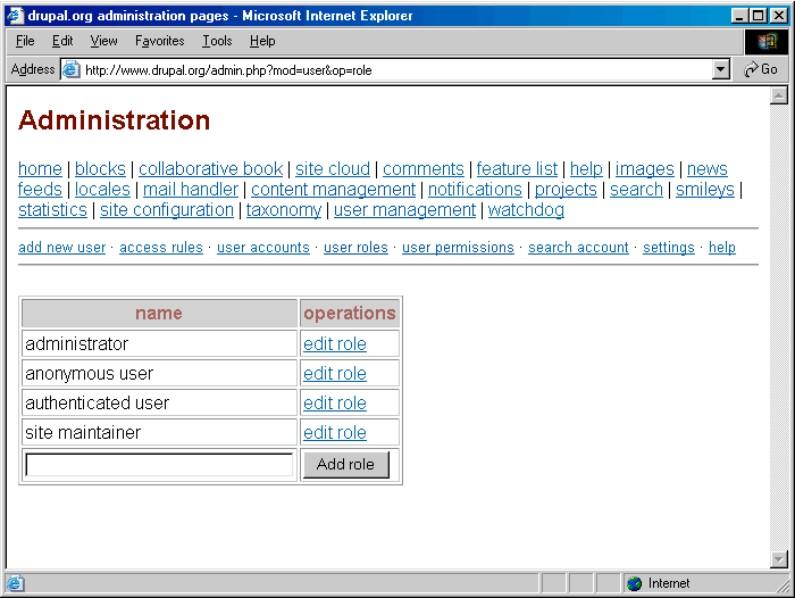
Task: Click the search account link
Action: click(578, 248)
